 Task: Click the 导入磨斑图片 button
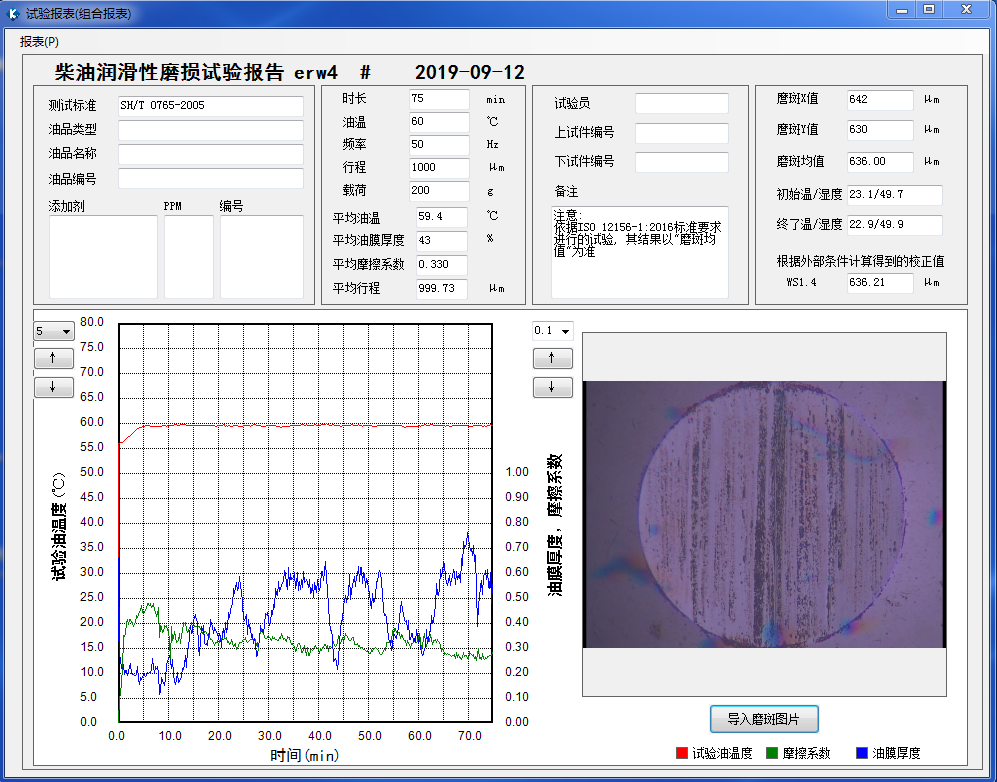tap(764, 718)
